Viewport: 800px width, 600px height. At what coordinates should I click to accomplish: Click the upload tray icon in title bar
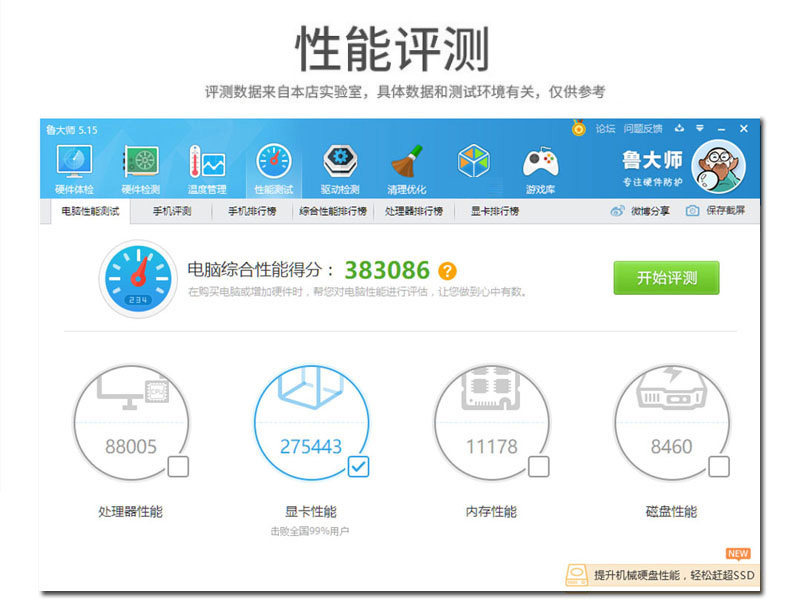(679, 128)
